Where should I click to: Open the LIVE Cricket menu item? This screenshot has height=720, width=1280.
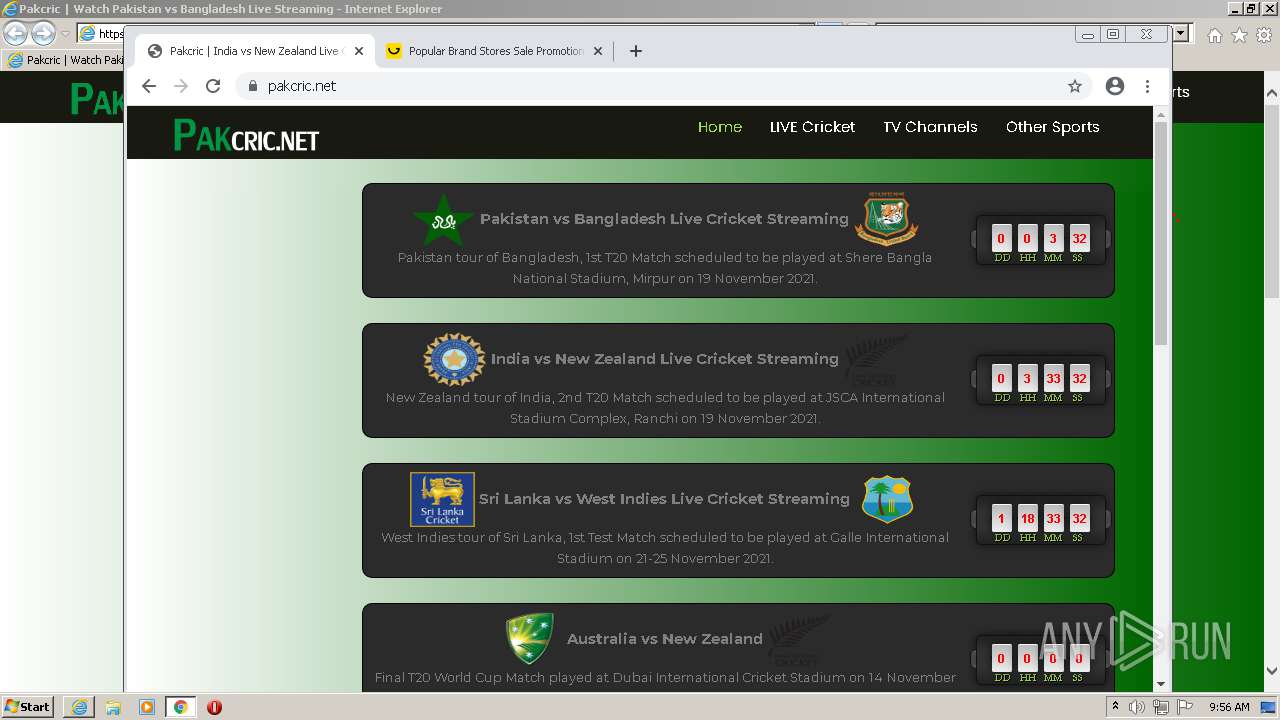point(812,127)
